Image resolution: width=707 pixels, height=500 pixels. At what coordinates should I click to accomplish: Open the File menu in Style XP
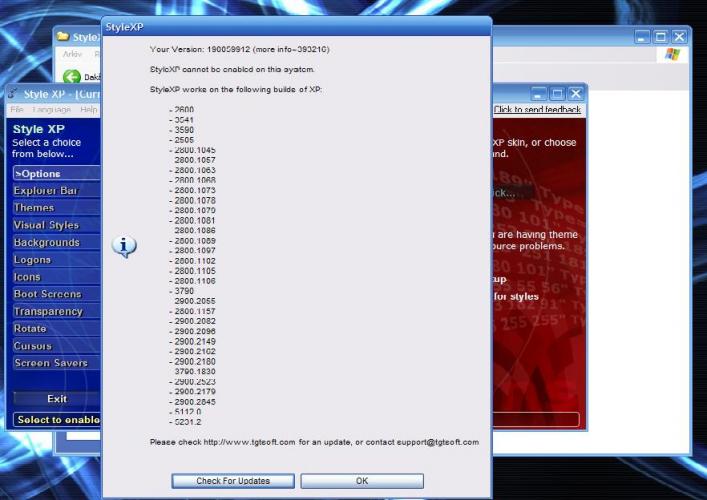click(x=16, y=109)
